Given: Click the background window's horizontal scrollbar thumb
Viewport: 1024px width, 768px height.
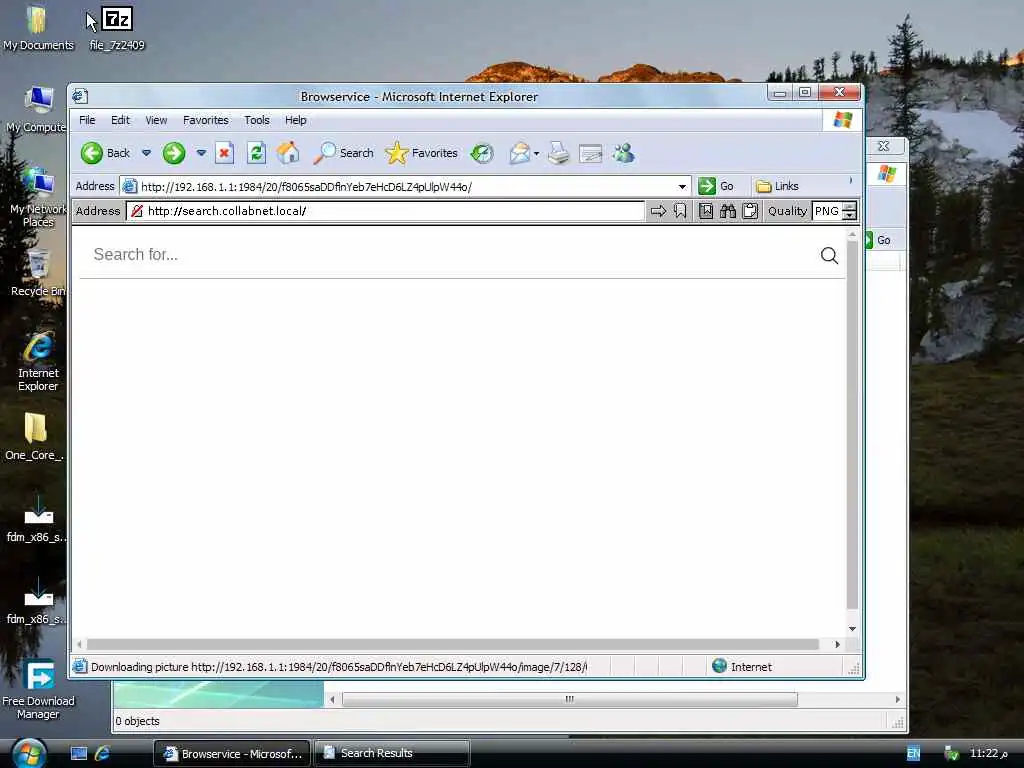Looking at the screenshot, I should click(x=569, y=699).
